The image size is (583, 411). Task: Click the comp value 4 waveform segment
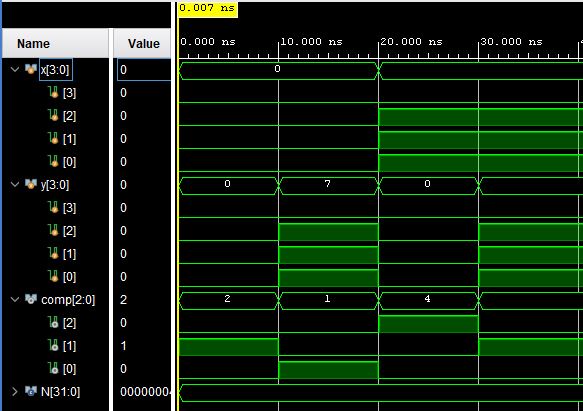(x=428, y=301)
